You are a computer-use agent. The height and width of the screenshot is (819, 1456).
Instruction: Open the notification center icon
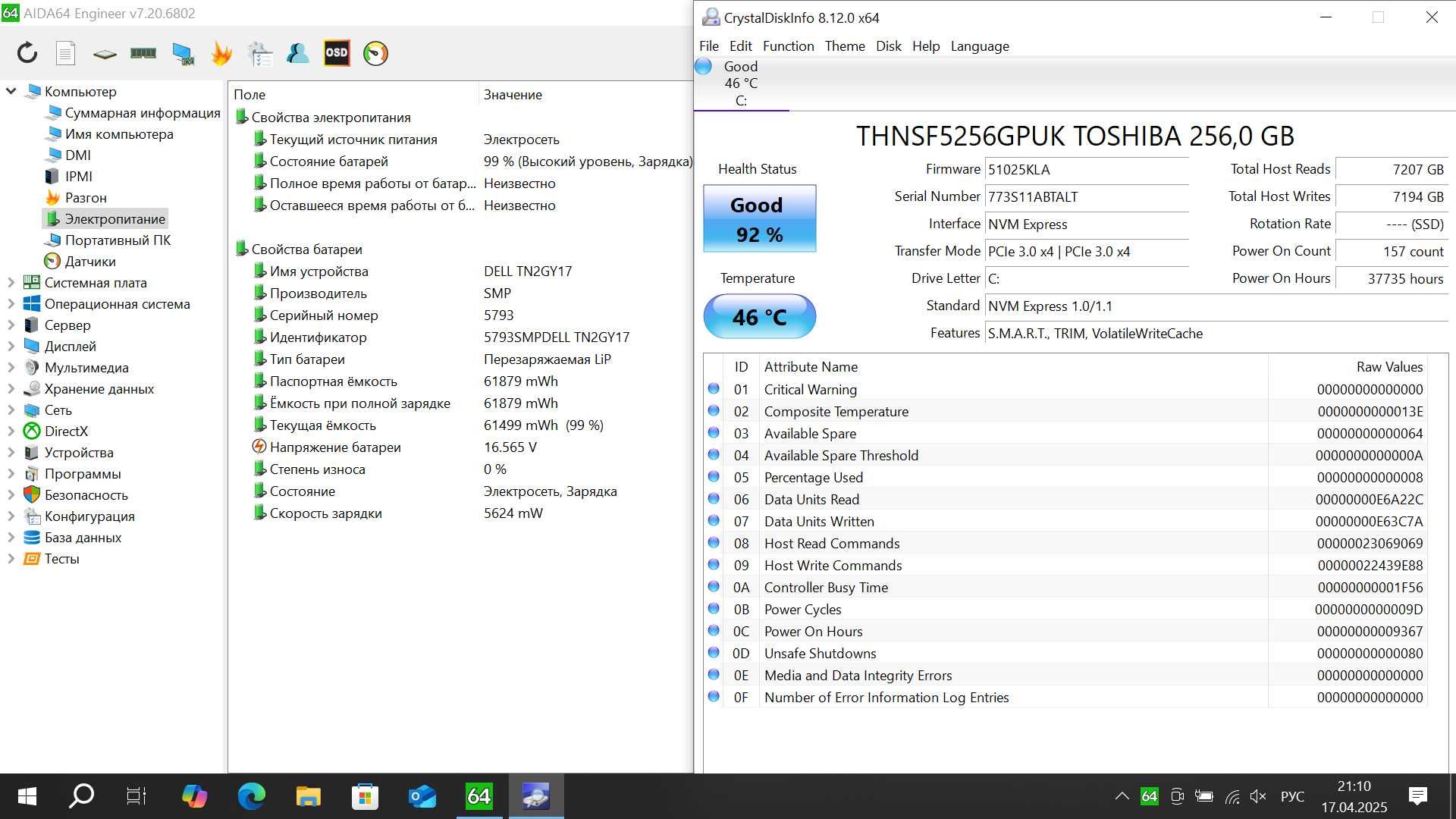tap(1417, 796)
